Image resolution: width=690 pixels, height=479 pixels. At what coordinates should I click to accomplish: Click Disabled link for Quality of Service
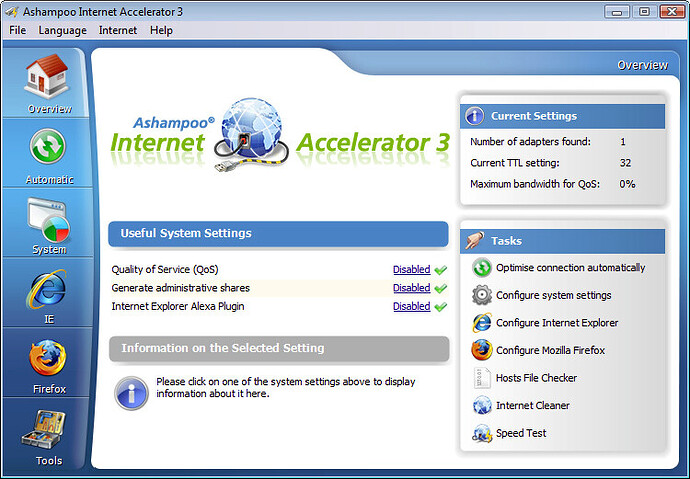(x=411, y=270)
